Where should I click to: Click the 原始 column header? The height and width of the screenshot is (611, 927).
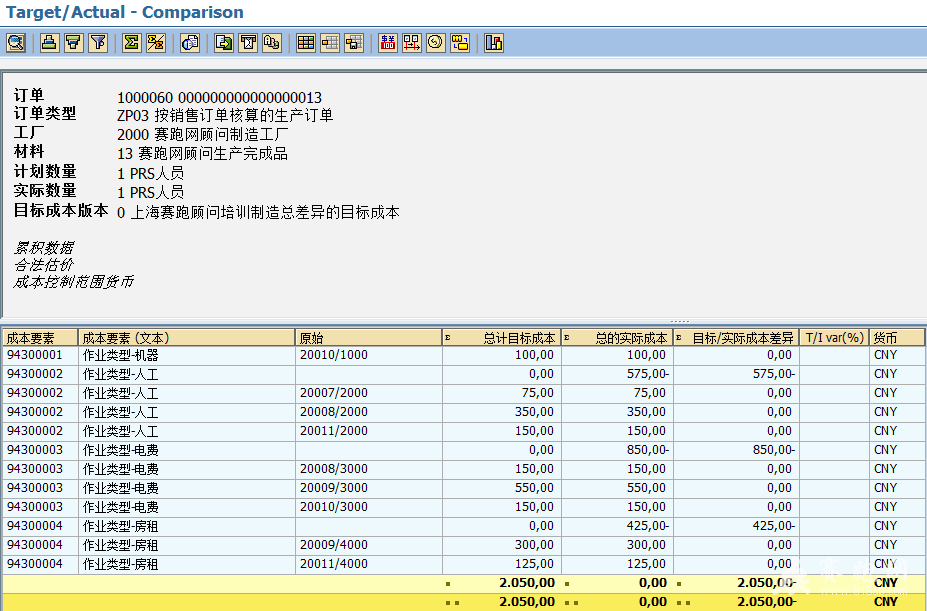coord(369,338)
